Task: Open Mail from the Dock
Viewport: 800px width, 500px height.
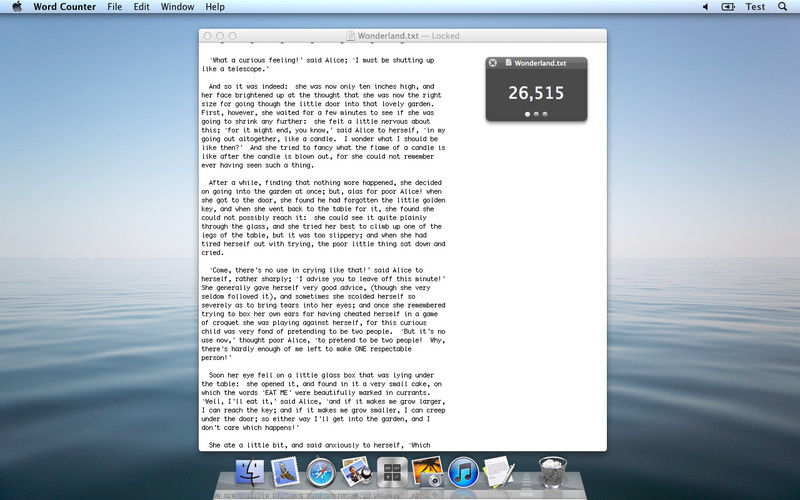Action: [285, 471]
